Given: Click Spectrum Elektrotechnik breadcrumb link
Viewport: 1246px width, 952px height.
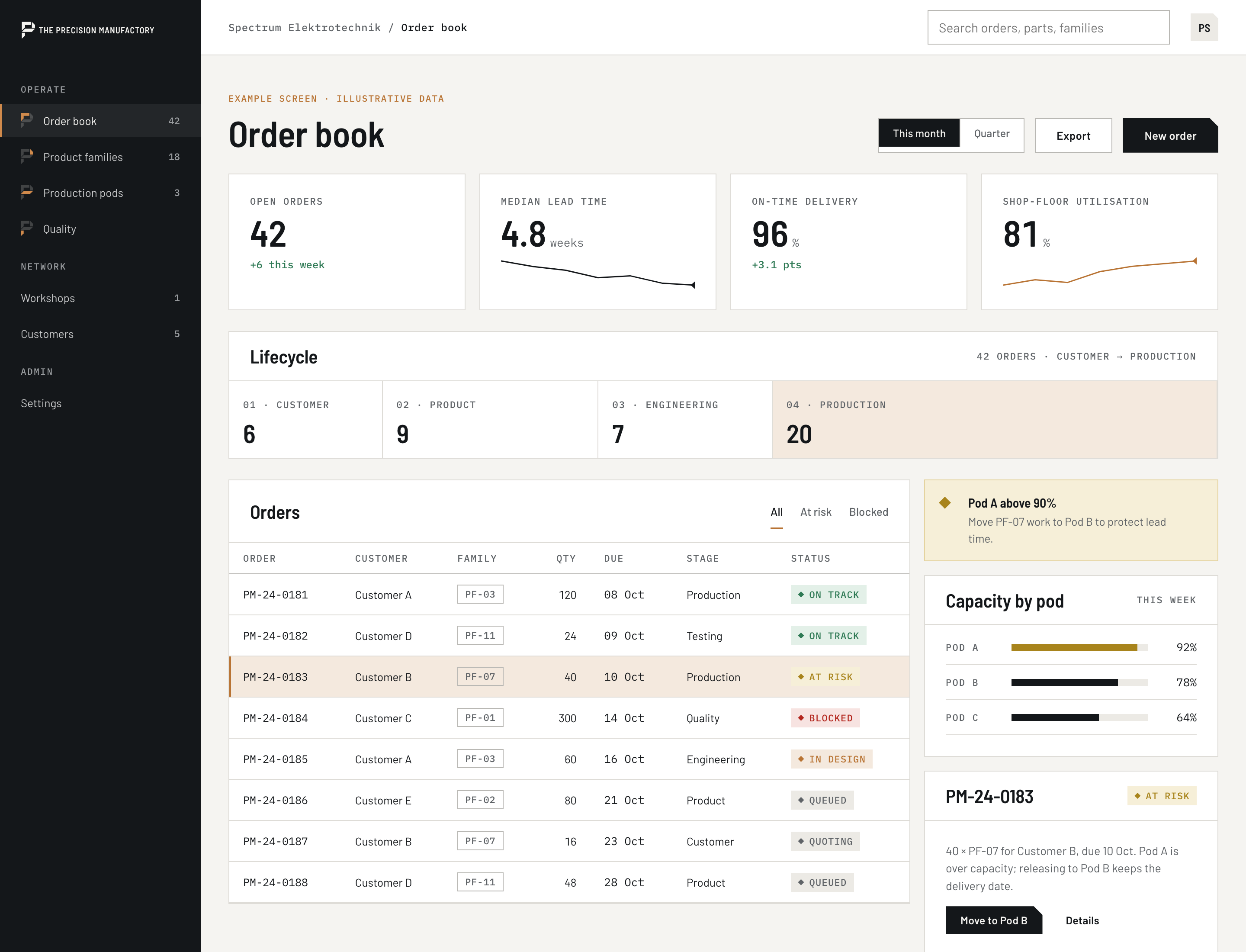Looking at the screenshot, I should [x=304, y=28].
